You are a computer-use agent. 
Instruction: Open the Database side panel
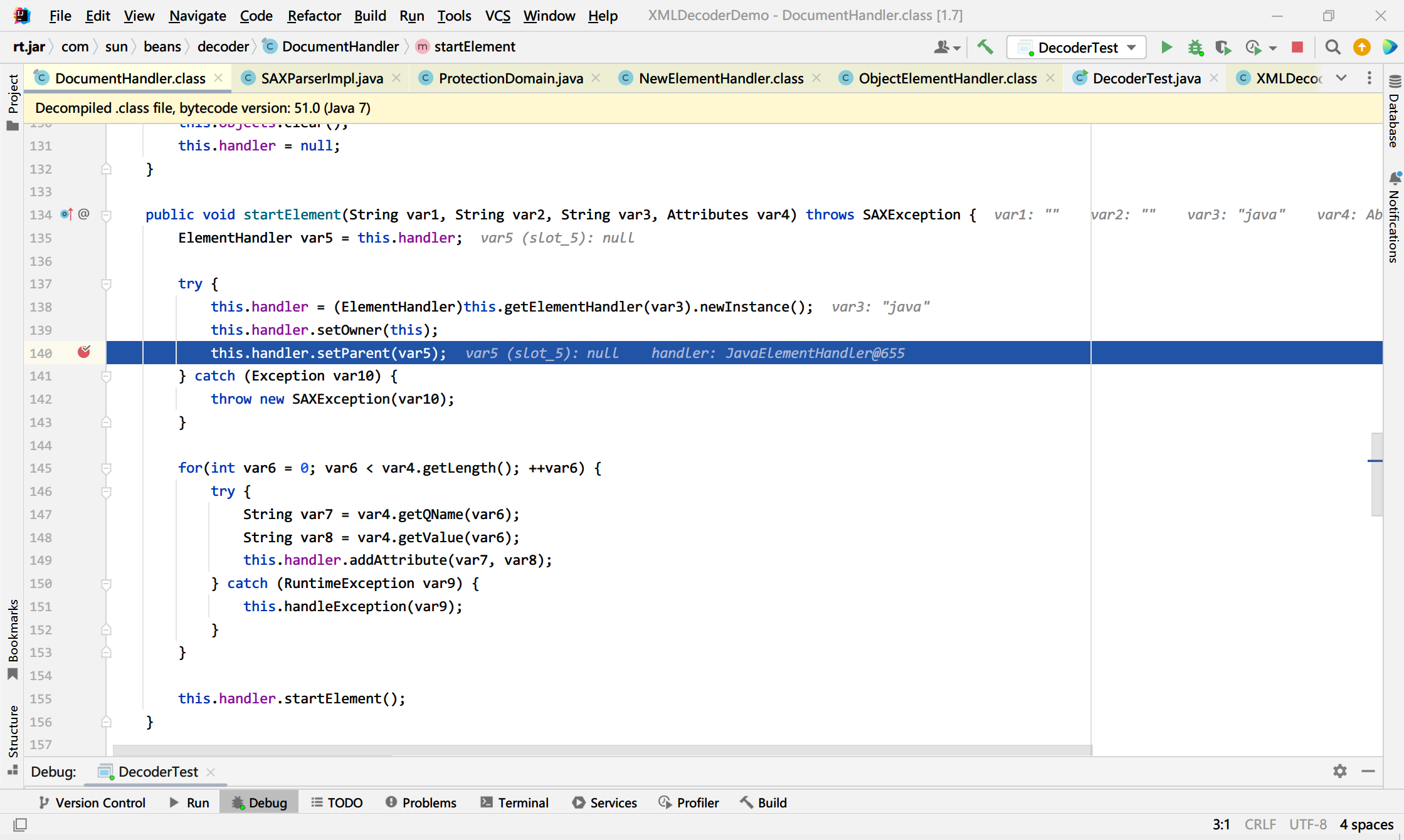(x=1394, y=112)
